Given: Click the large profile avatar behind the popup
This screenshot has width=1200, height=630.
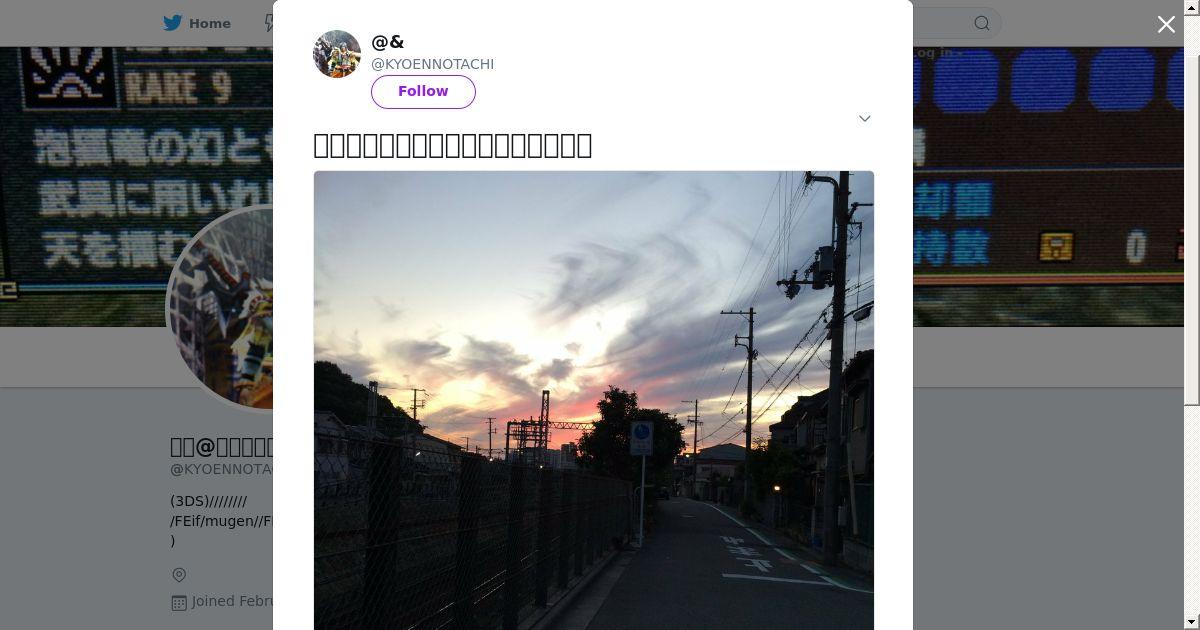Looking at the screenshot, I should [x=222, y=308].
